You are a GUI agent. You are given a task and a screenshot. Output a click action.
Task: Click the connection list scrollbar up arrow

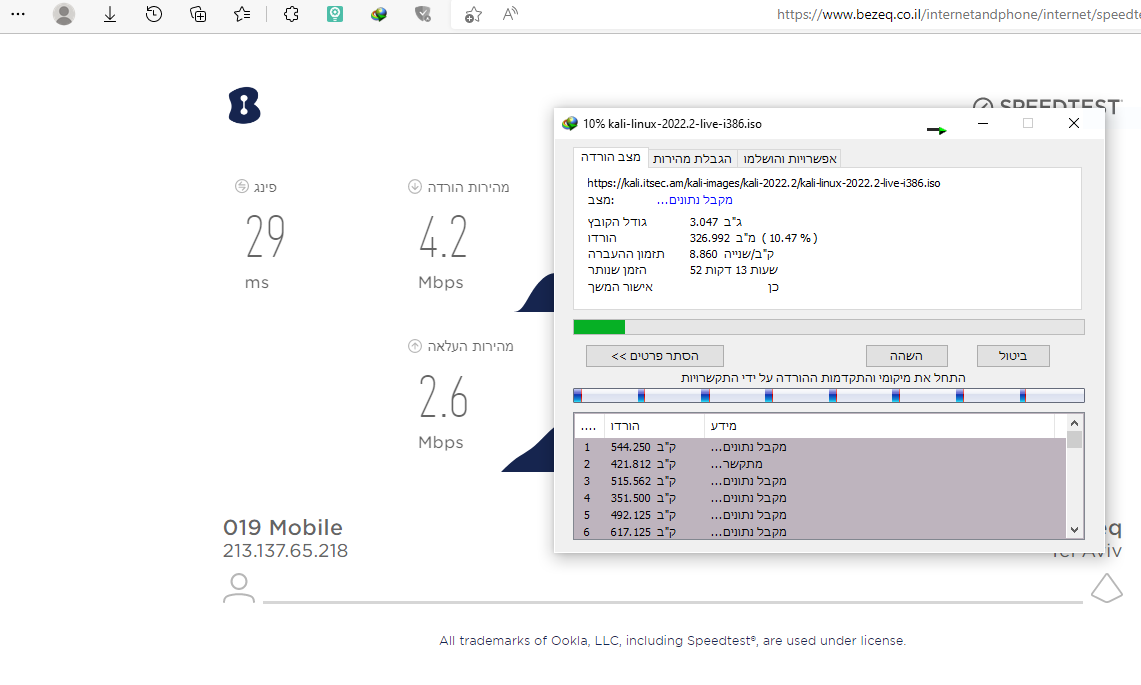(x=1075, y=423)
